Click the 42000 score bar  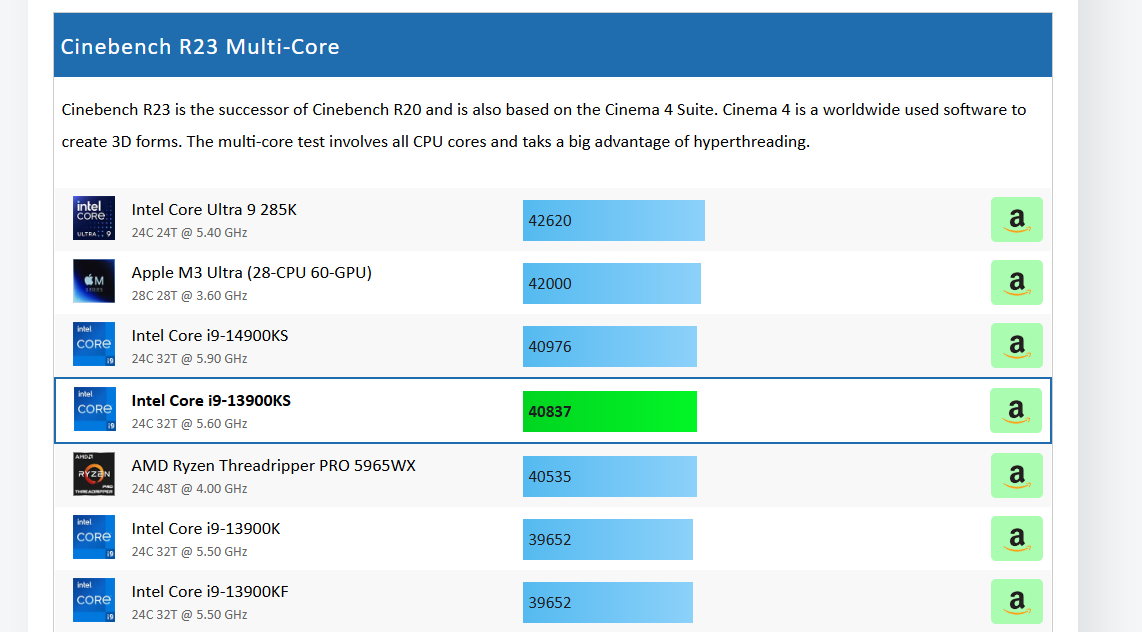pos(612,283)
